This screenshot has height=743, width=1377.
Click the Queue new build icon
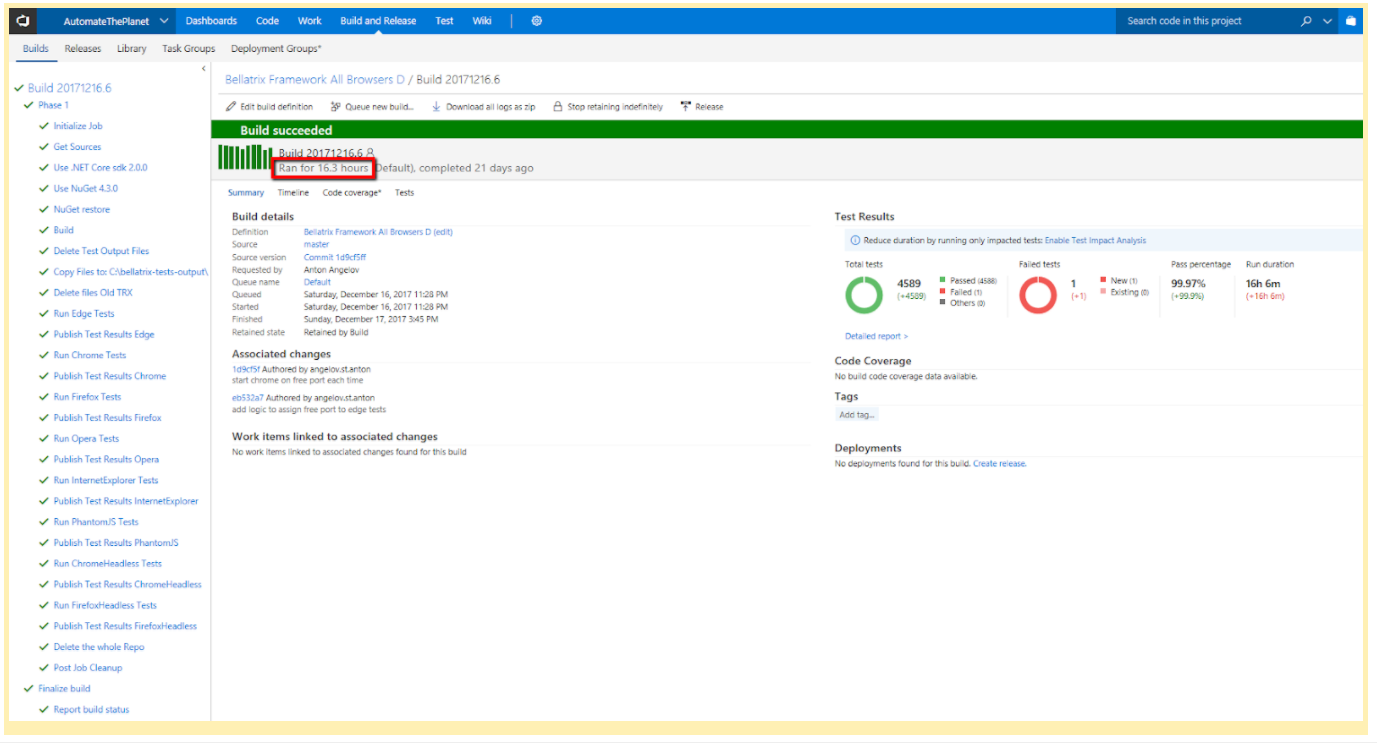click(x=336, y=107)
